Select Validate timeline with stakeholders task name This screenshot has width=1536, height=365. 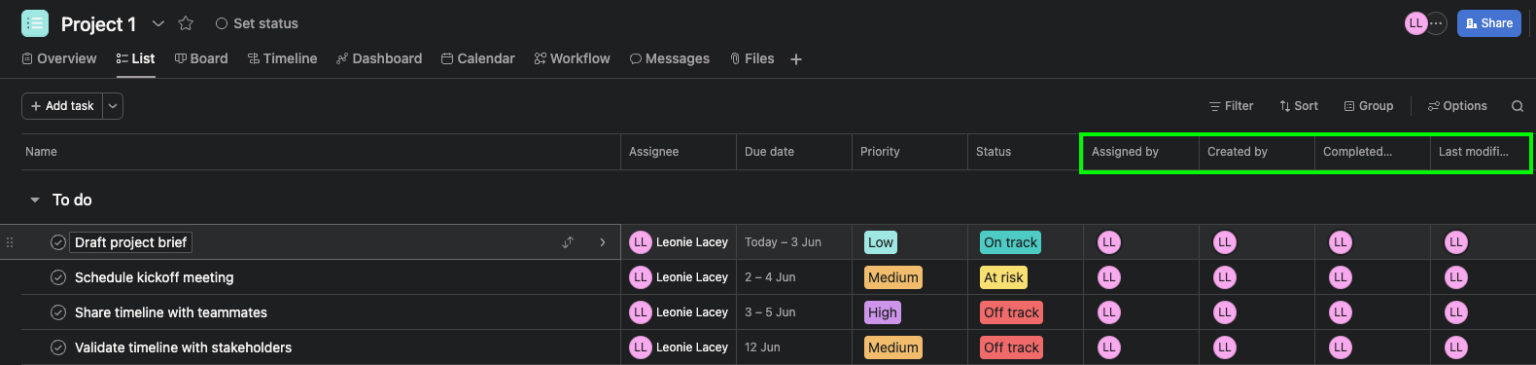pos(183,348)
